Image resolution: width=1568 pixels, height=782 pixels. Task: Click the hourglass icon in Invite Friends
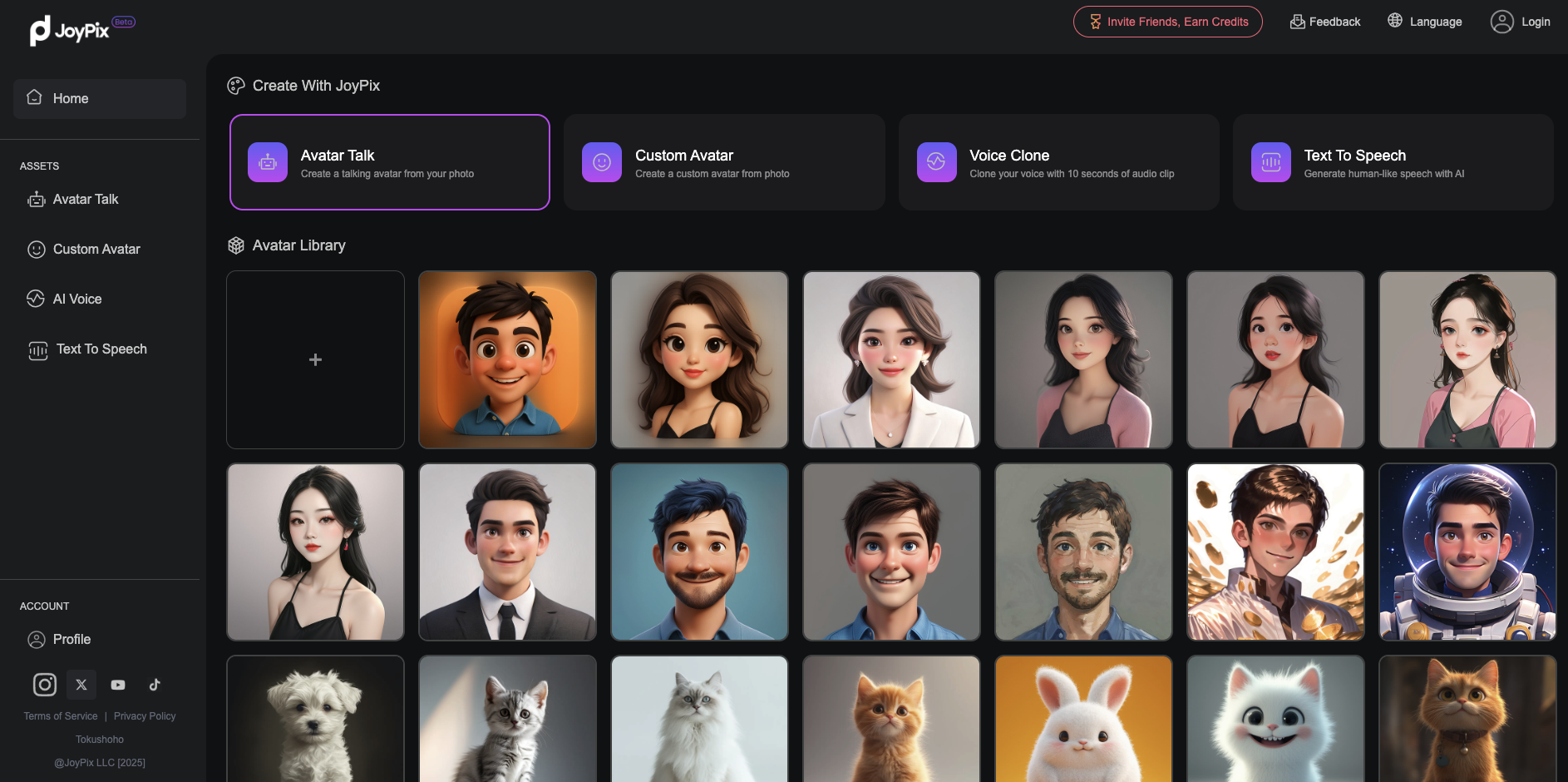tap(1096, 22)
